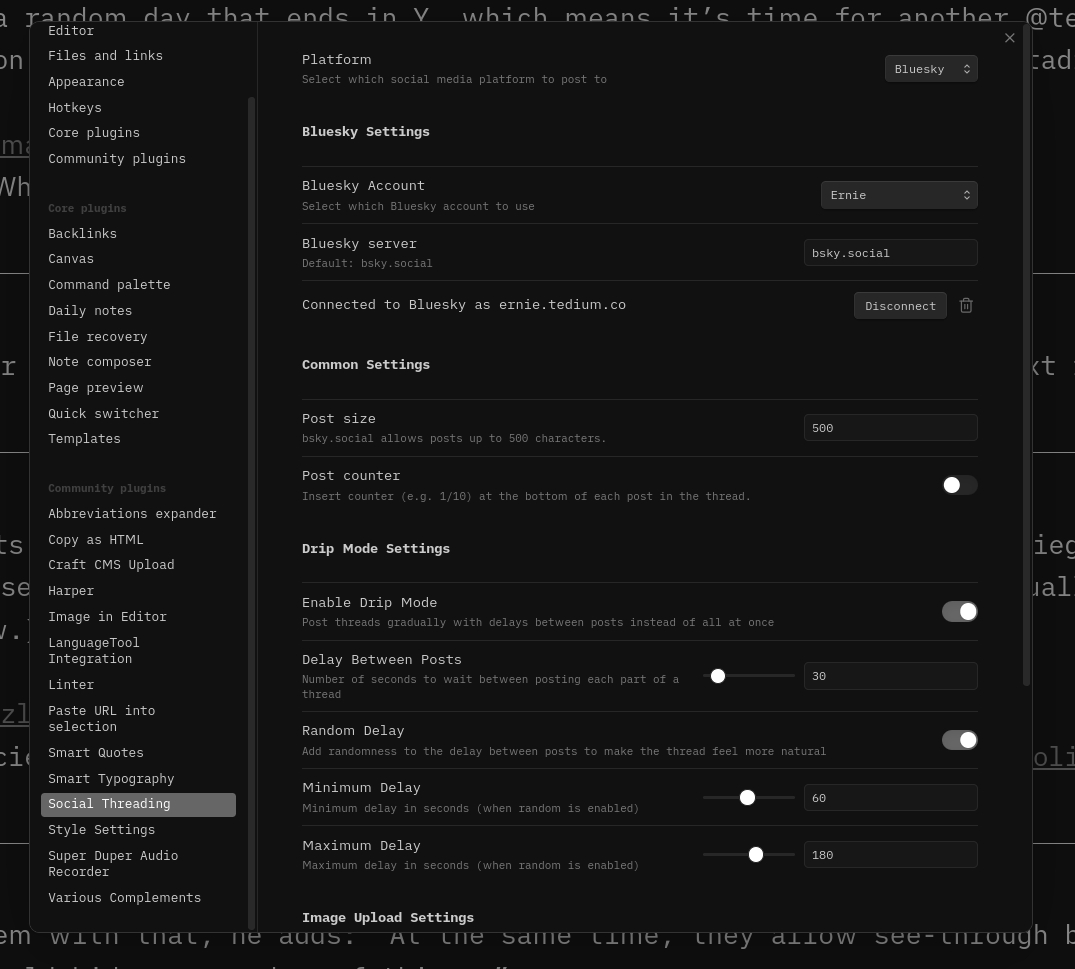Click the Delay Between Posts slider handle
Image resolution: width=1075 pixels, height=969 pixels.
click(x=718, y=676)
